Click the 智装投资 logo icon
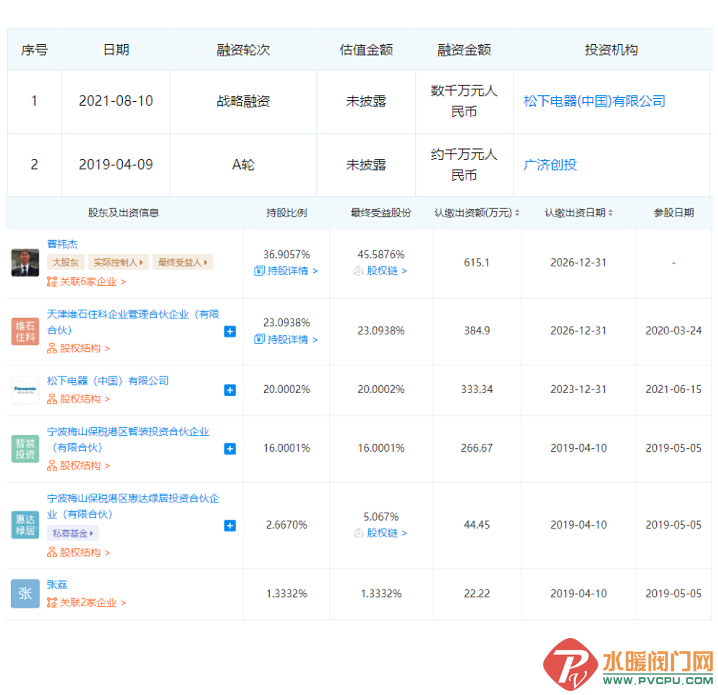 coord(25,449)
